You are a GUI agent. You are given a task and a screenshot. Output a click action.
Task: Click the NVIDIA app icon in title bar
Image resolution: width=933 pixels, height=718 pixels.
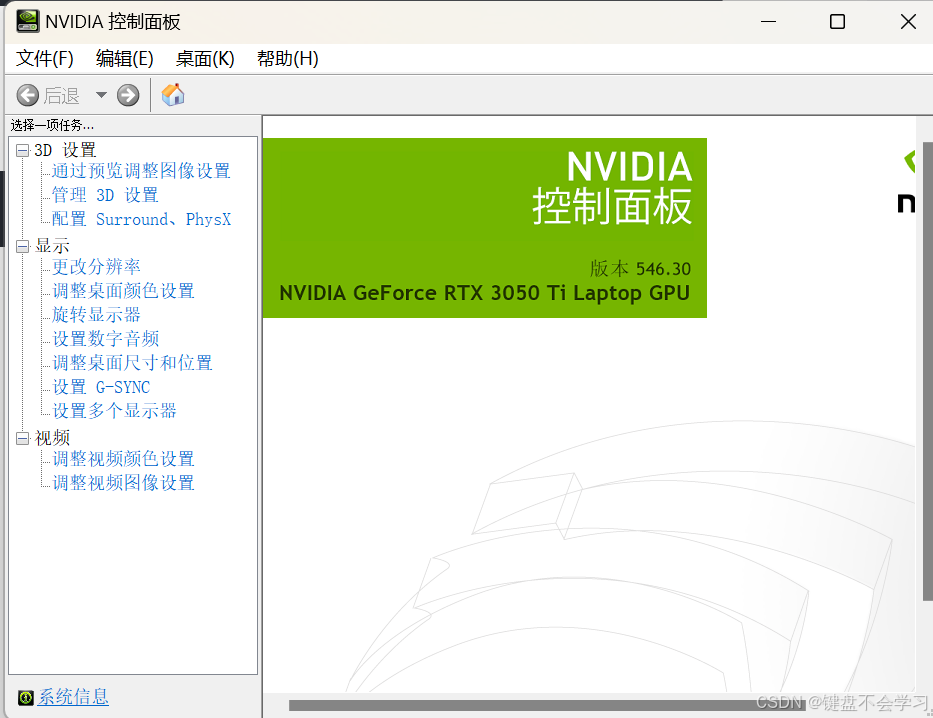coord(28,21)
